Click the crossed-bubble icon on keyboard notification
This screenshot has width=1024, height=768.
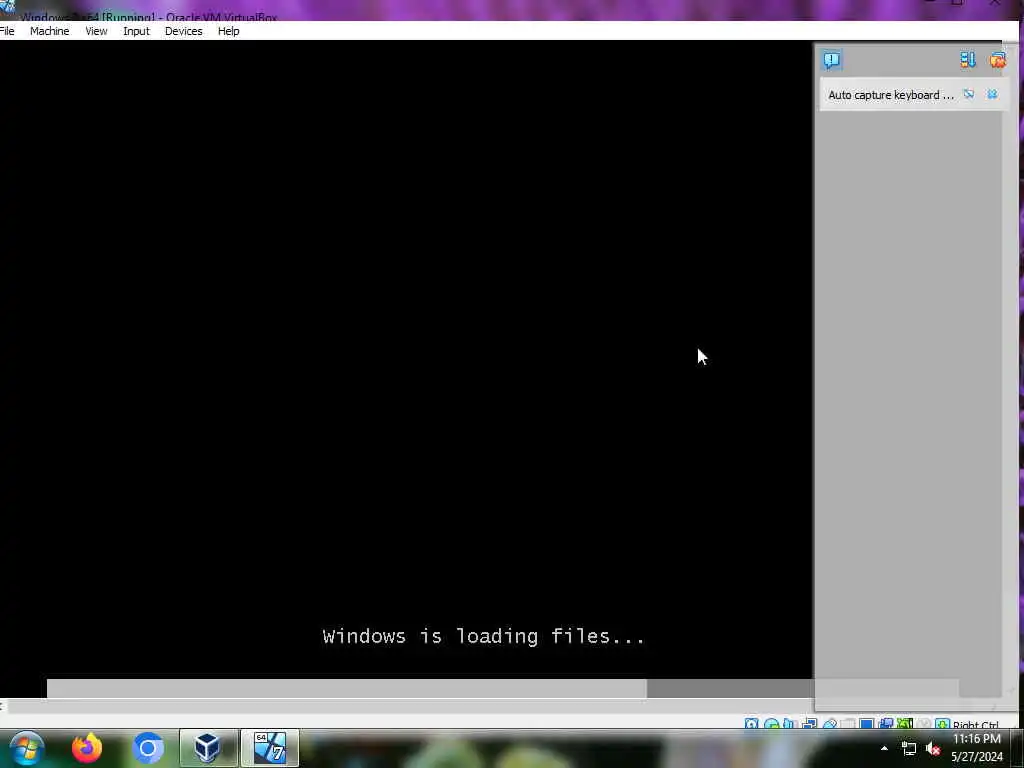(x=968, y=95)
